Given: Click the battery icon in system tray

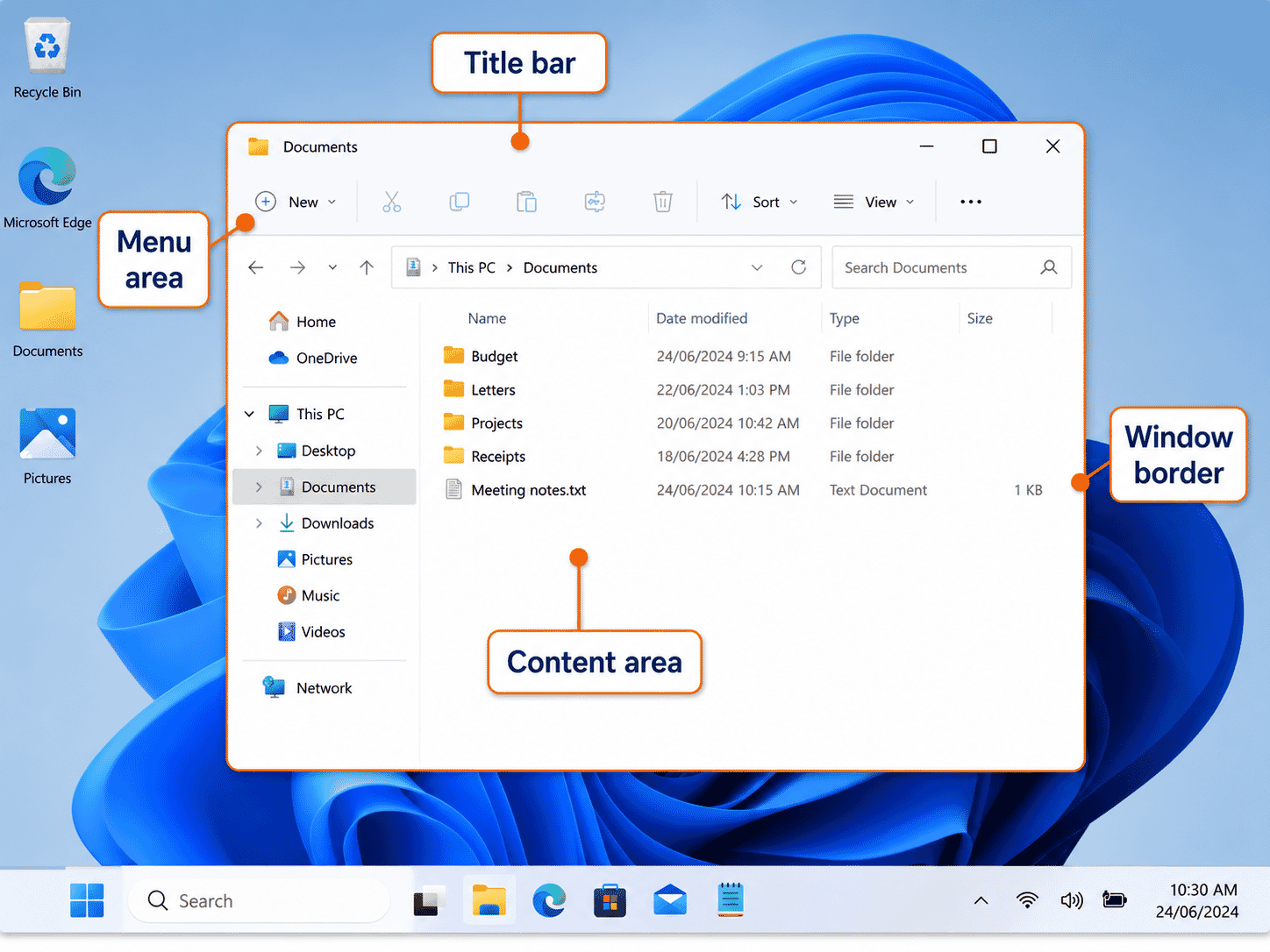Looking at the screenshot, I should 1115,900.
